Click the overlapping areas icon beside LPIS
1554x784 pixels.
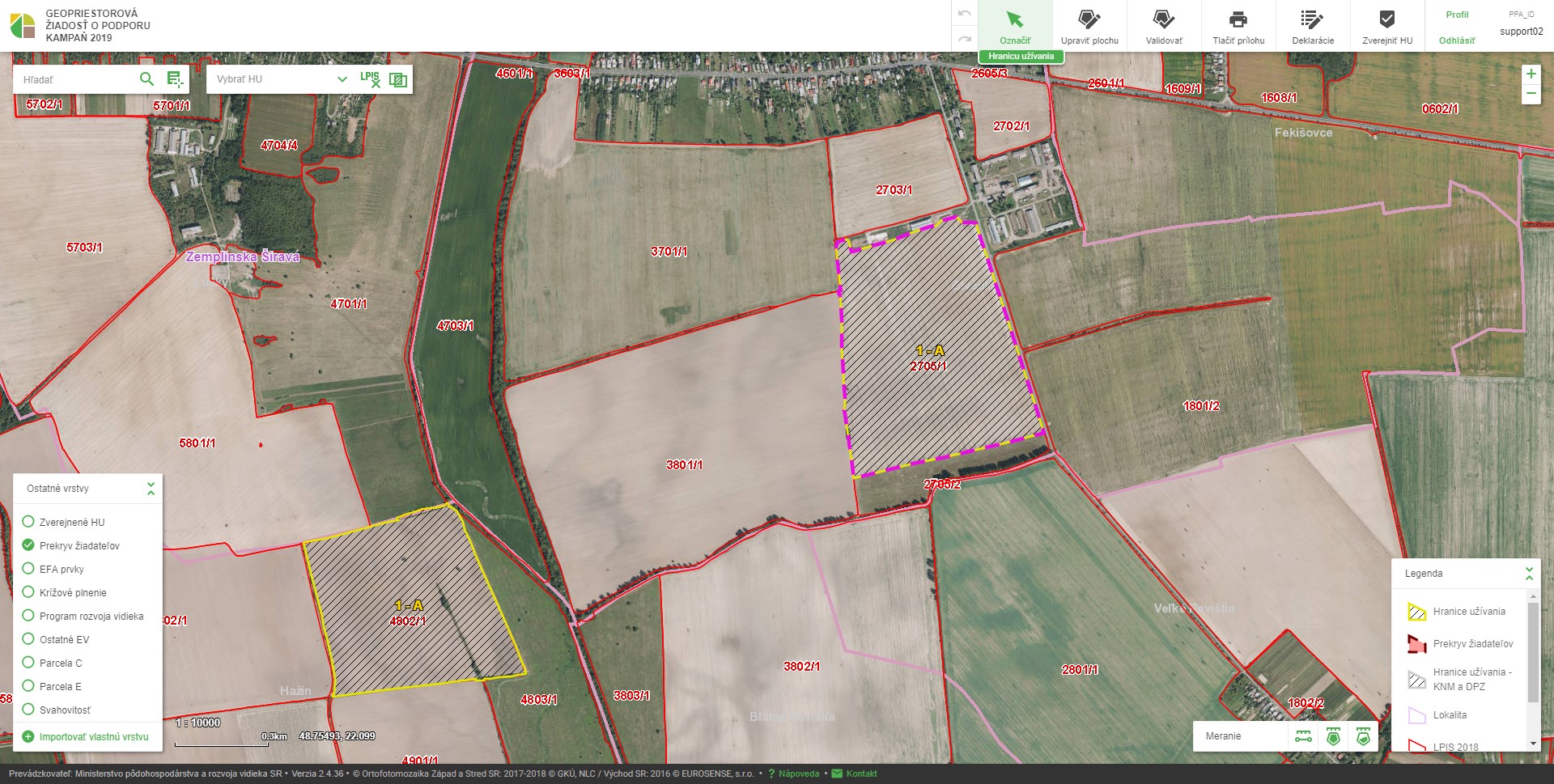click(x=398, y=79)
